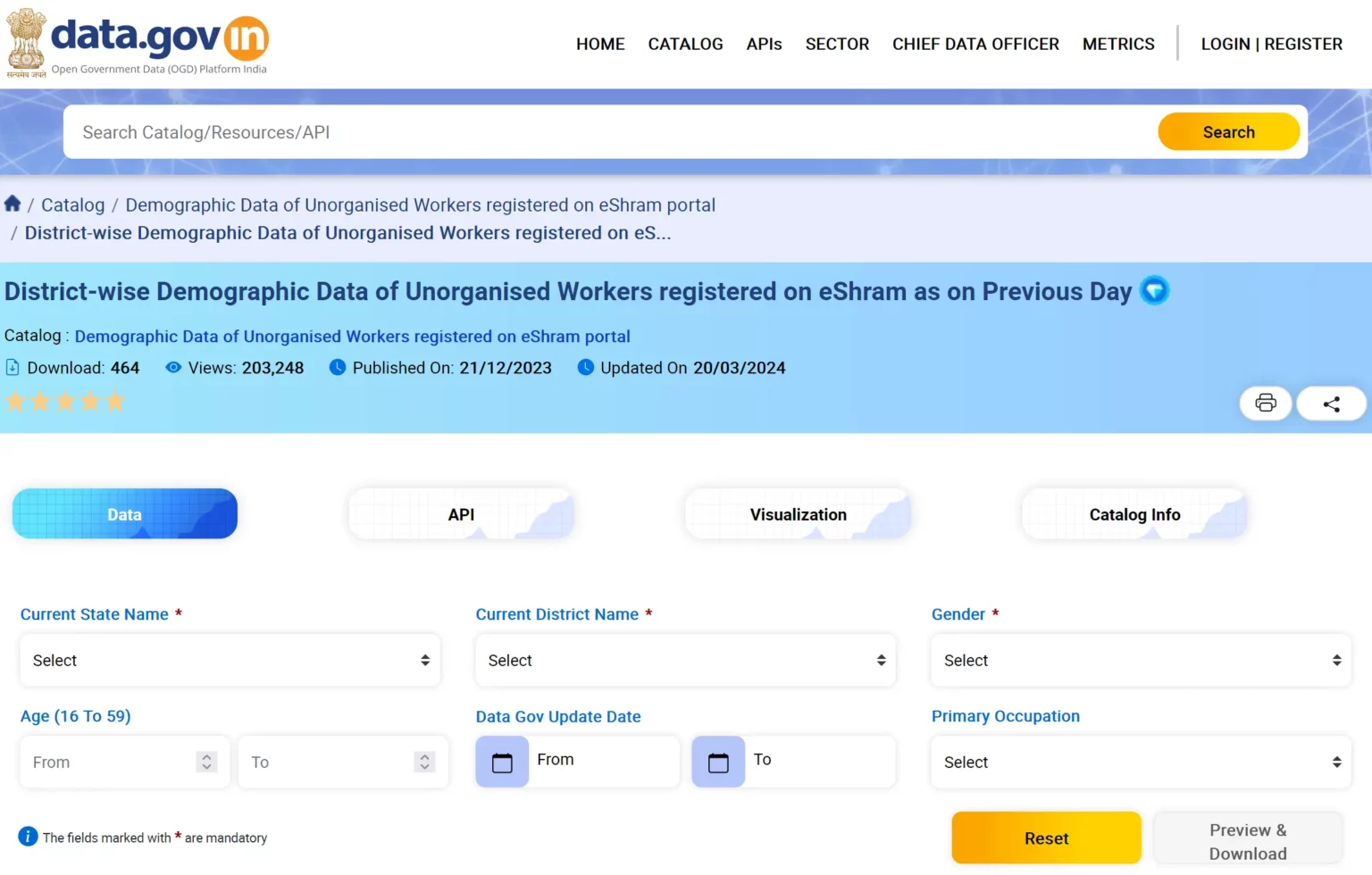1372x875 pixels.
Task: Click the Published On 21/12/2023 text
Action: [452, 368]
